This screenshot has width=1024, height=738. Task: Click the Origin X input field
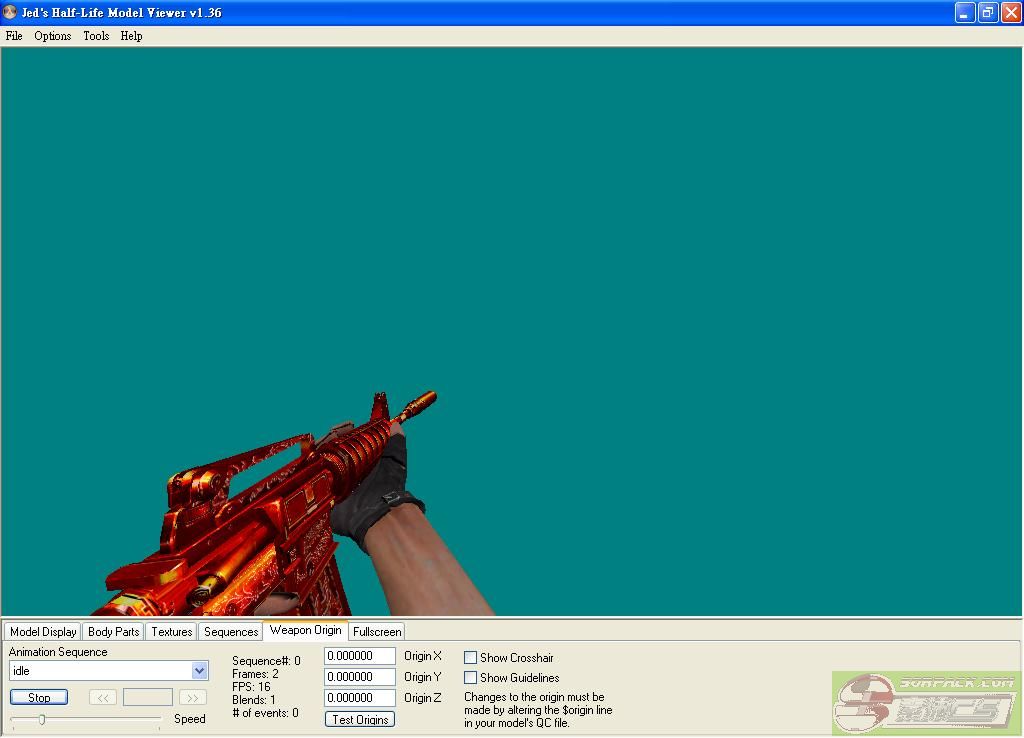point(359,656)
